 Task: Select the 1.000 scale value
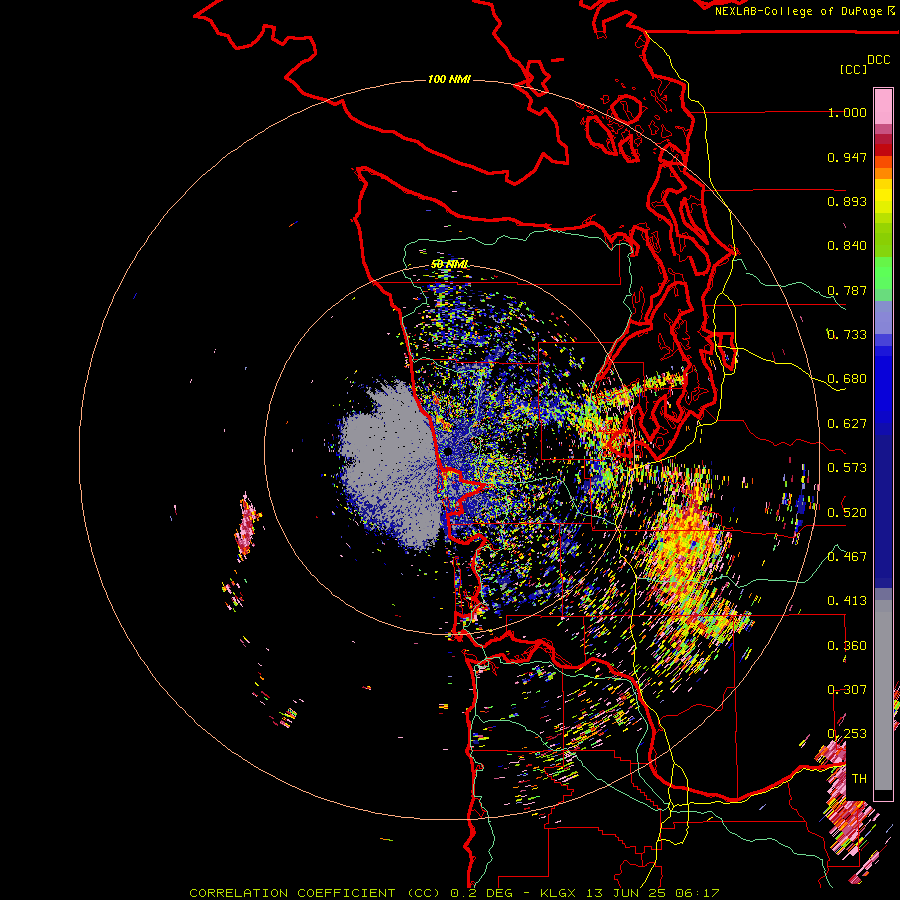point(847,112)
